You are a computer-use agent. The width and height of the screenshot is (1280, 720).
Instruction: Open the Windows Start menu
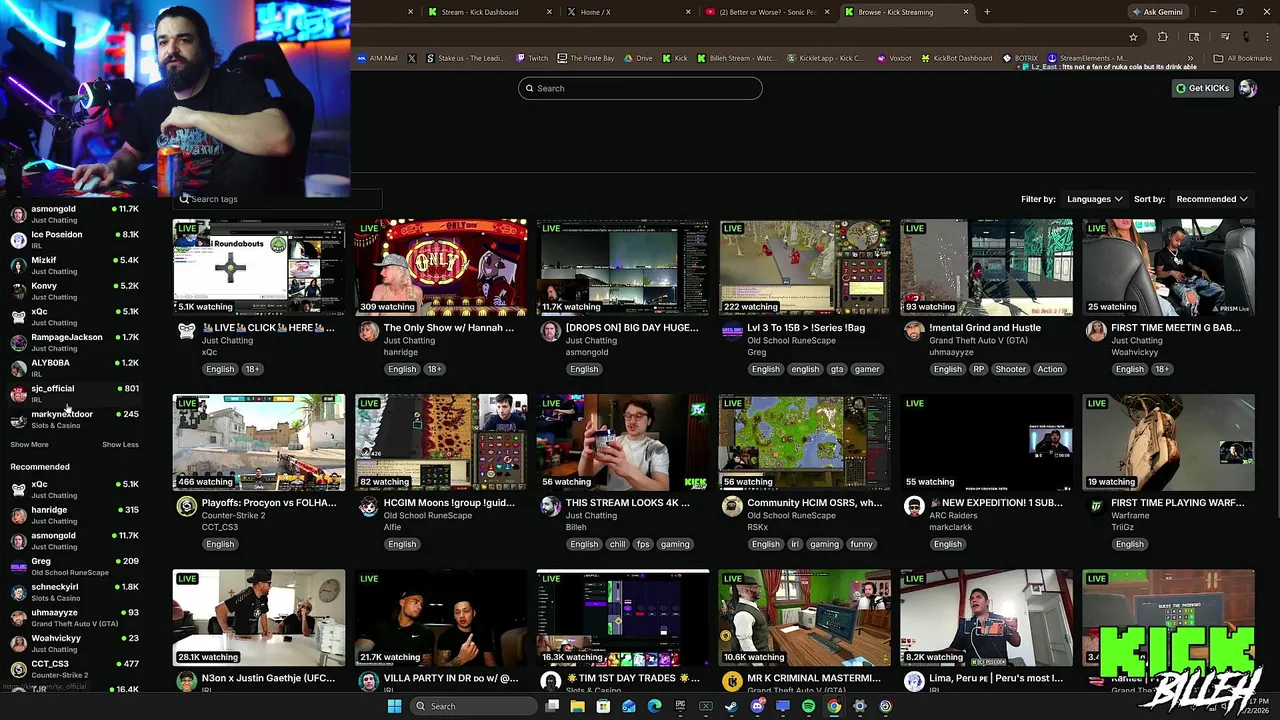[394, 706]
